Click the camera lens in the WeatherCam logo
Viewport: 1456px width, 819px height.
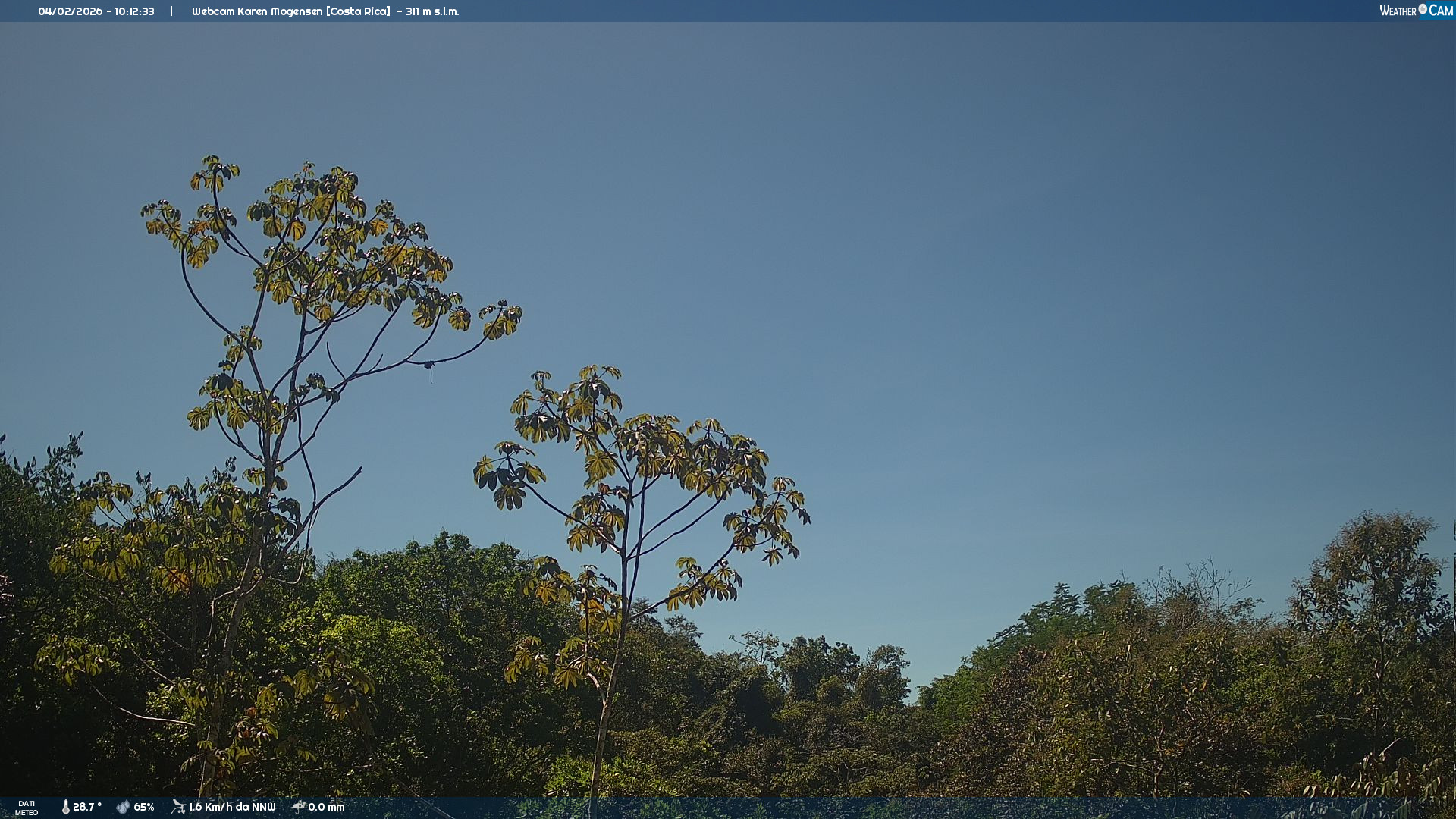(x=1423, y=9)
